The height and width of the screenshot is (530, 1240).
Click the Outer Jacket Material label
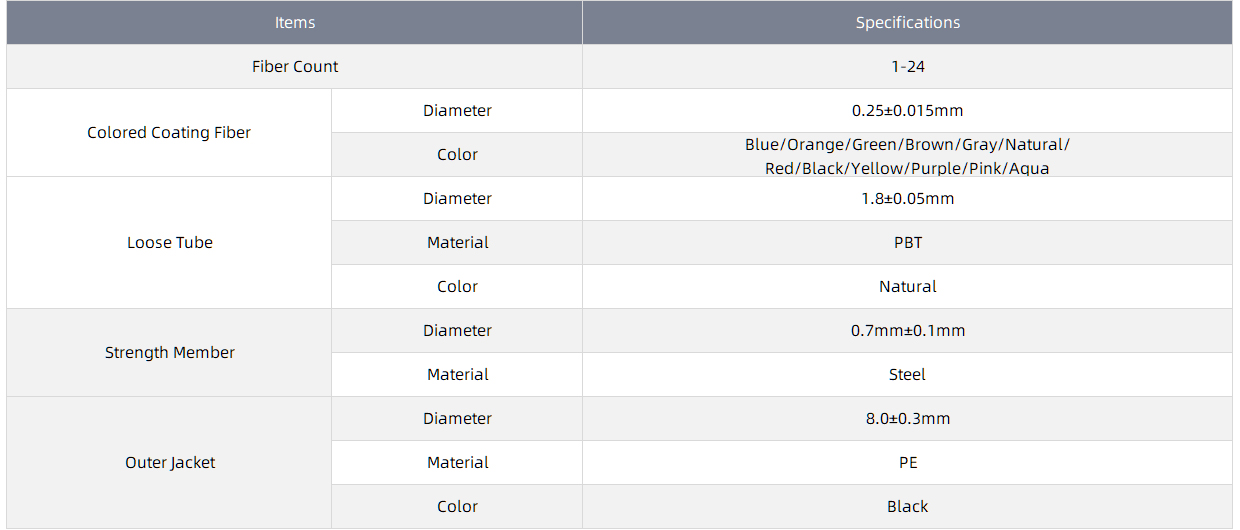coord(457,462)
